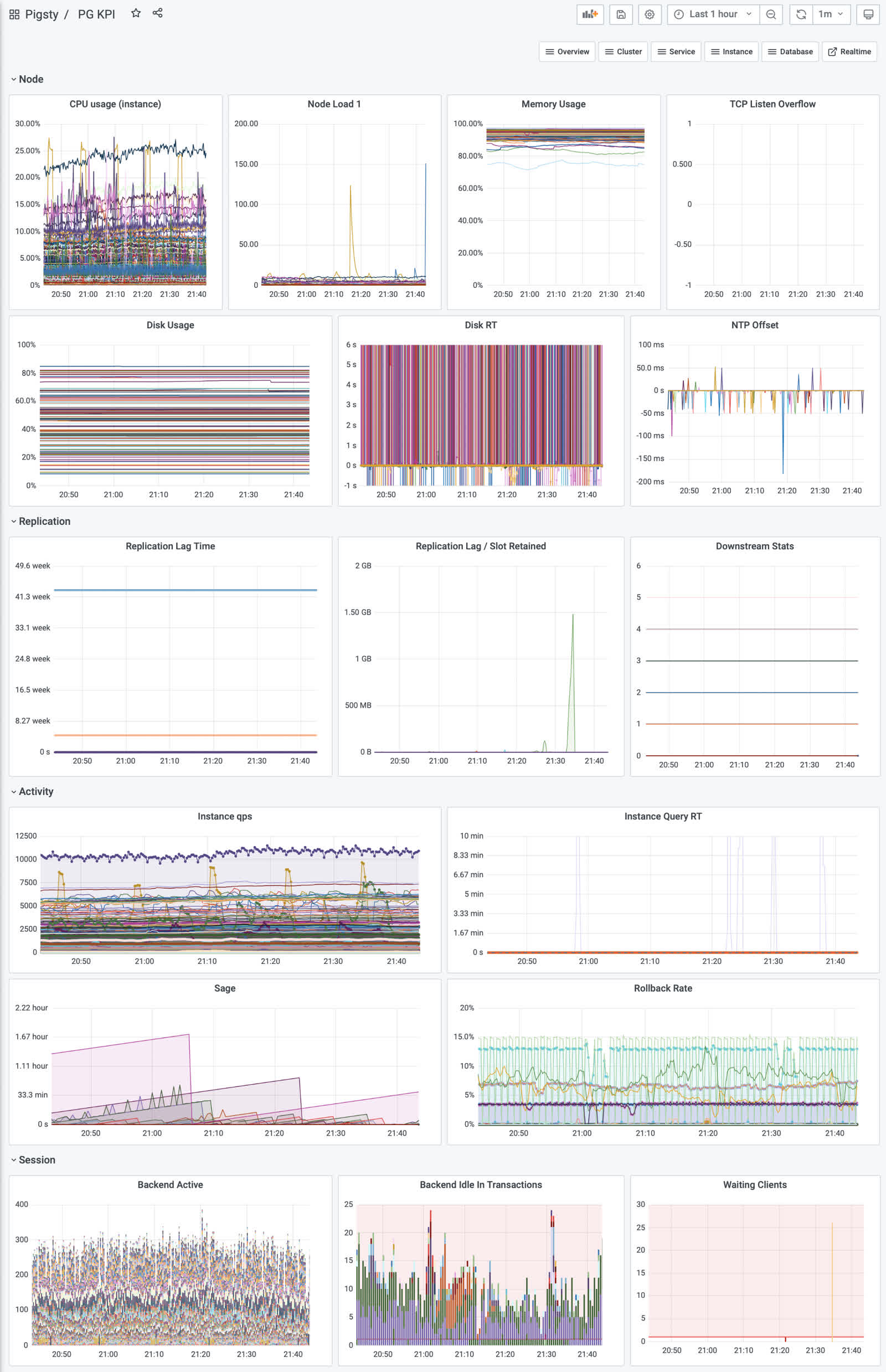Open the Service dashboard link

[x=676, y=52]
